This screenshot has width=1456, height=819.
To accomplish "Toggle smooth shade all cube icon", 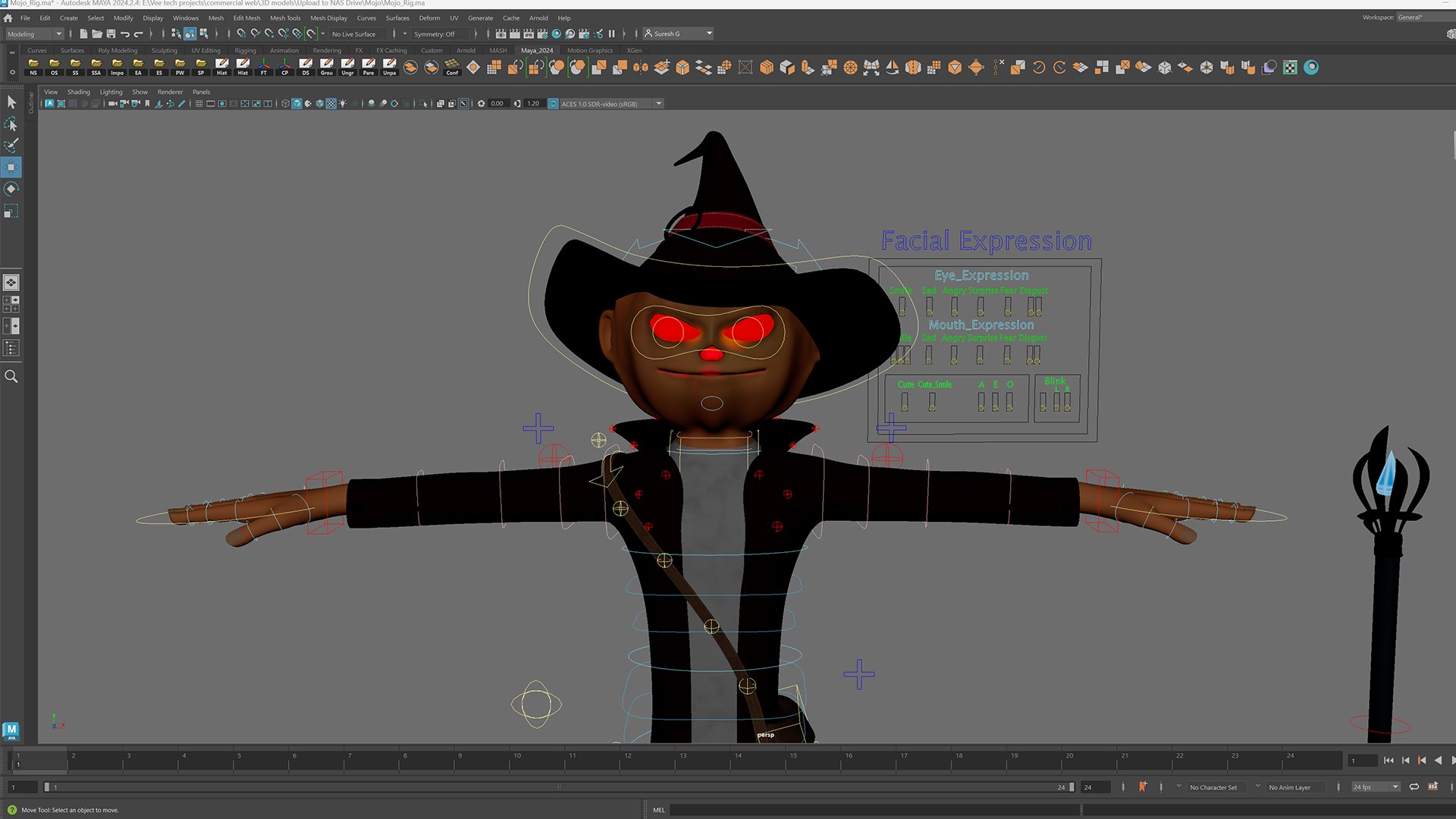I will pyautogui.click(x=297, y=104).
